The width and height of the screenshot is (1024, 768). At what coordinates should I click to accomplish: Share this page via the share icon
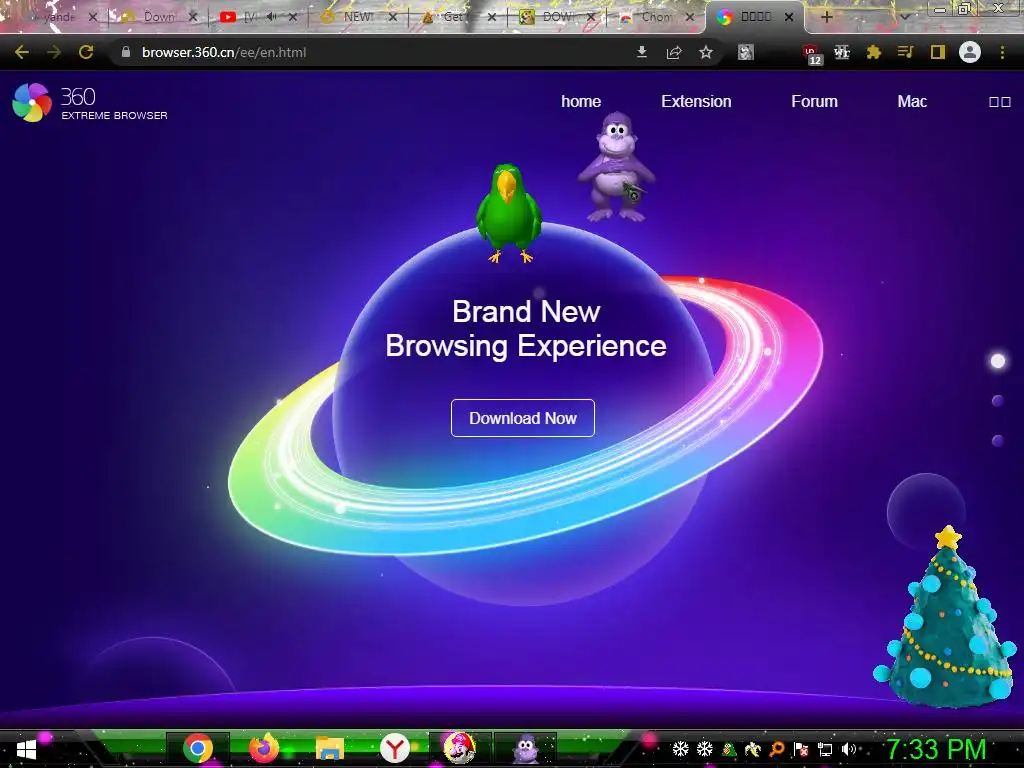point(674,52)
